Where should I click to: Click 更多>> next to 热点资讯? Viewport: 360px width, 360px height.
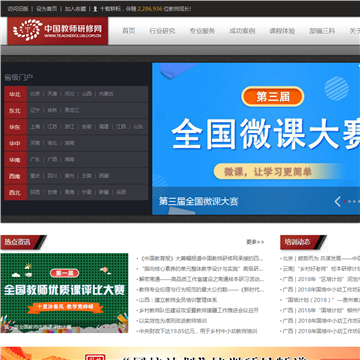point(255,242)
